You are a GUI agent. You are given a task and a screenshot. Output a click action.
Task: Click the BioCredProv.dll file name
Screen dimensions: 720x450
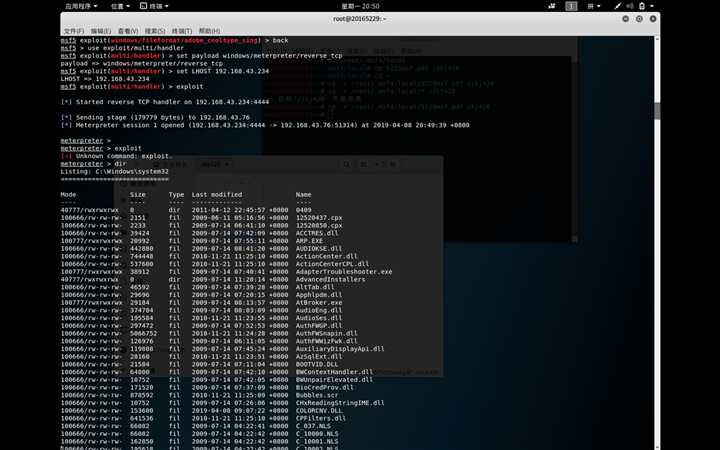pyautogui.click(x=325, y=388)
